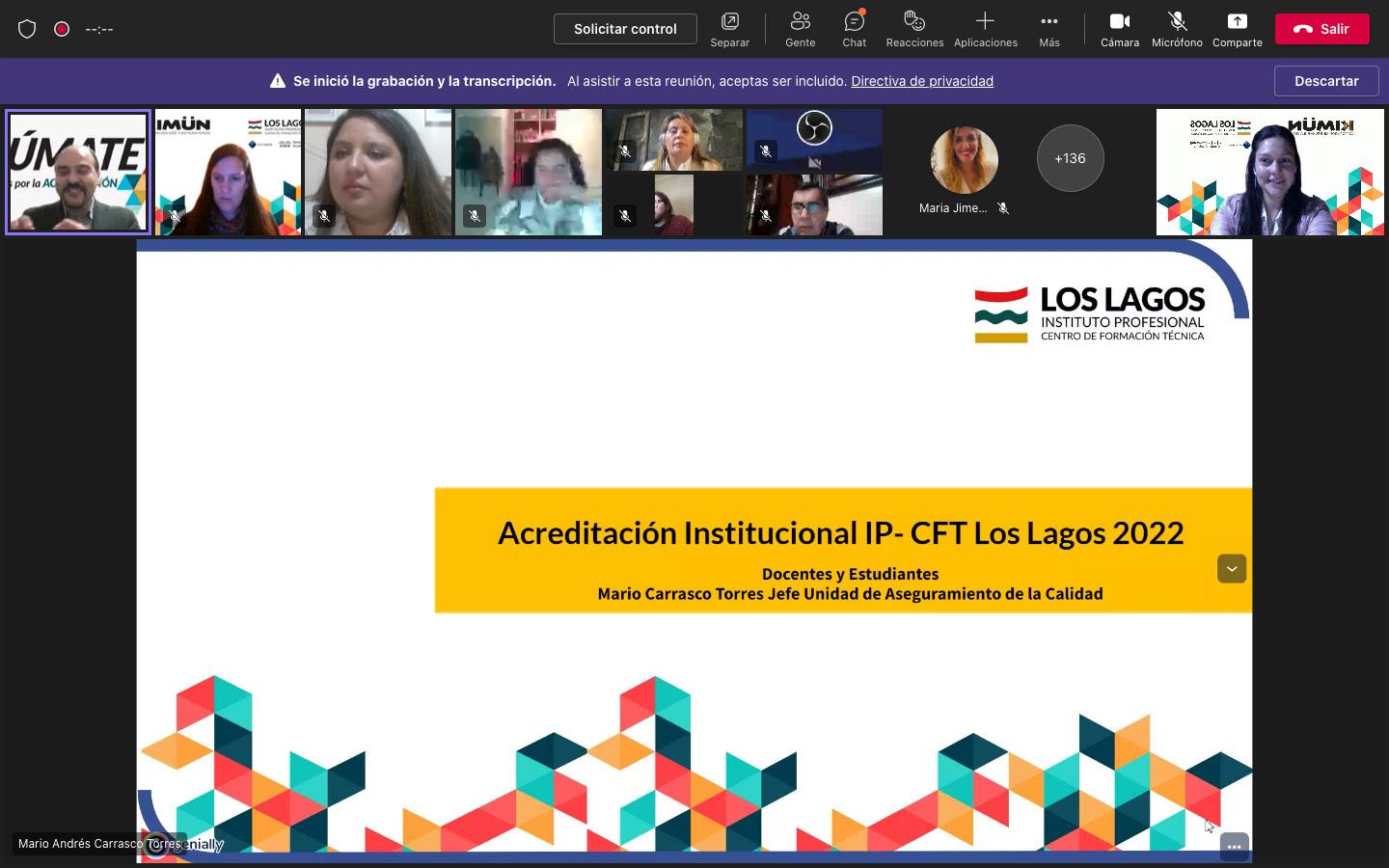This screenshot has height=868, width=1389.
Task: Open the Más options menu
Action: click(x=1049, y=30)
